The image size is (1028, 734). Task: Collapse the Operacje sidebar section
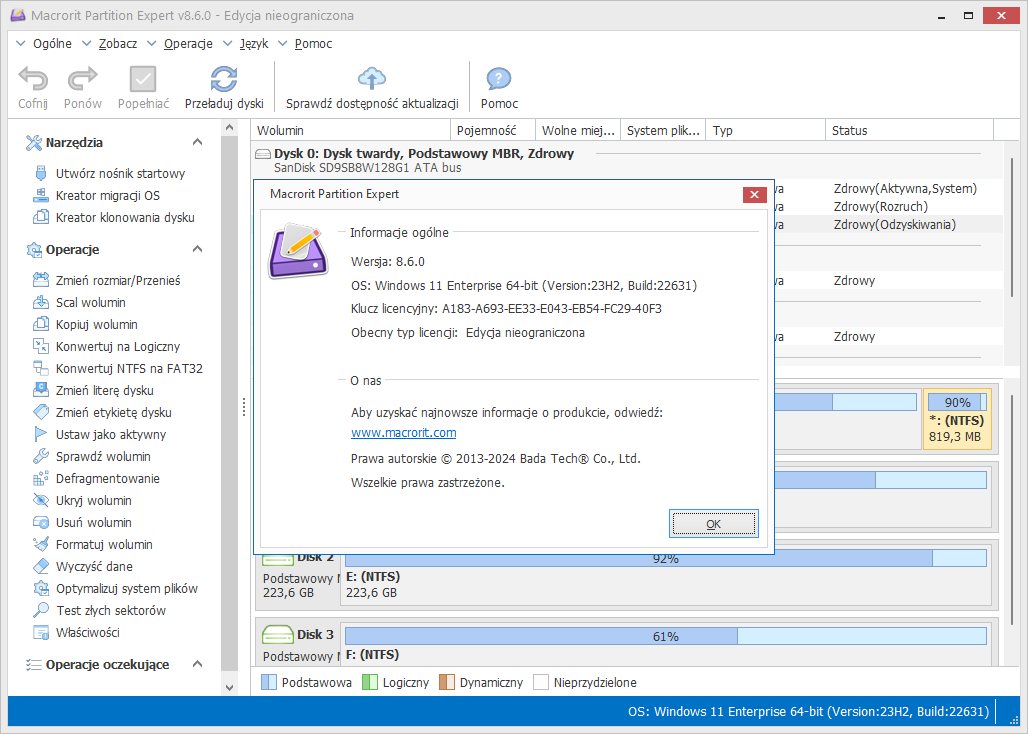click(x=197, y=250)
